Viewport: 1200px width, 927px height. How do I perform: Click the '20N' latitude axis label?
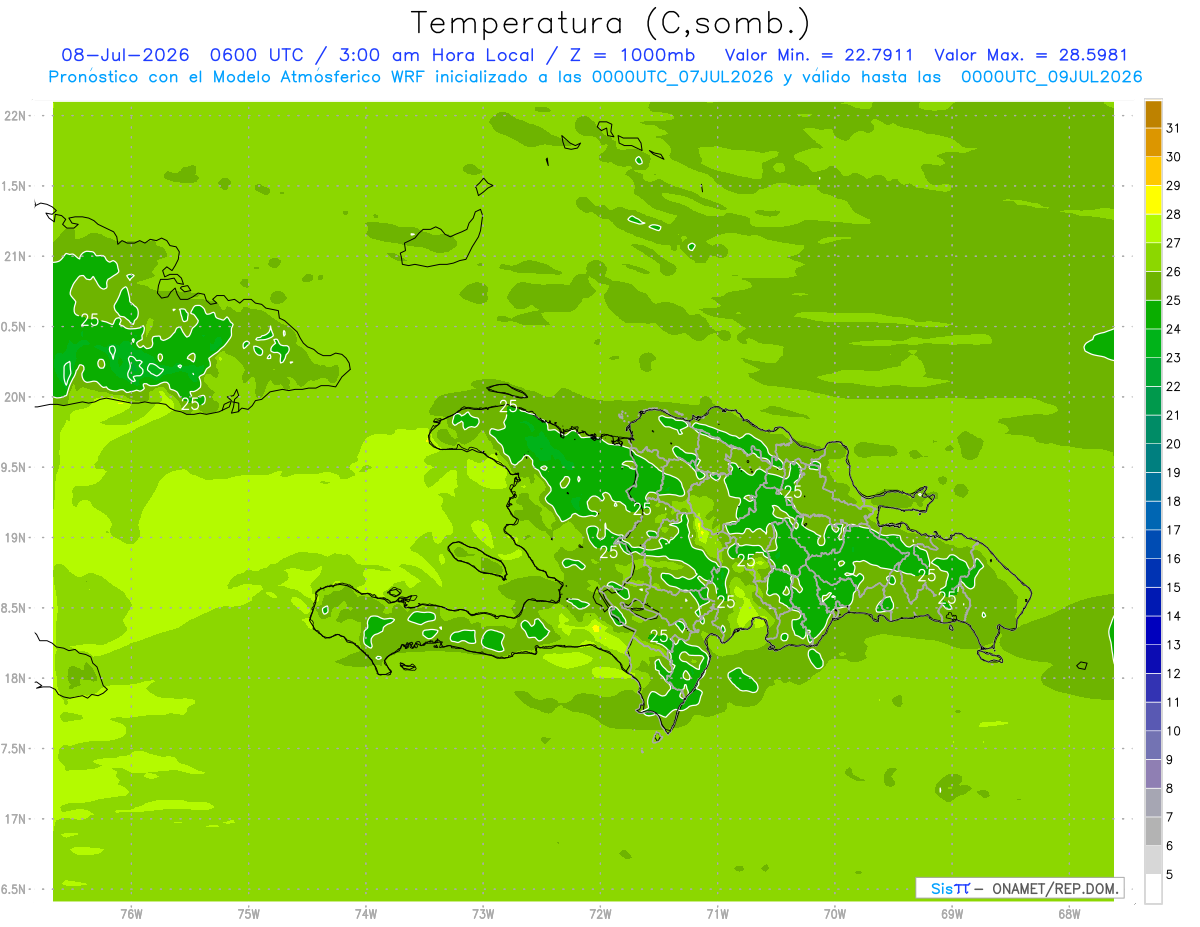(x=14, y=397)
